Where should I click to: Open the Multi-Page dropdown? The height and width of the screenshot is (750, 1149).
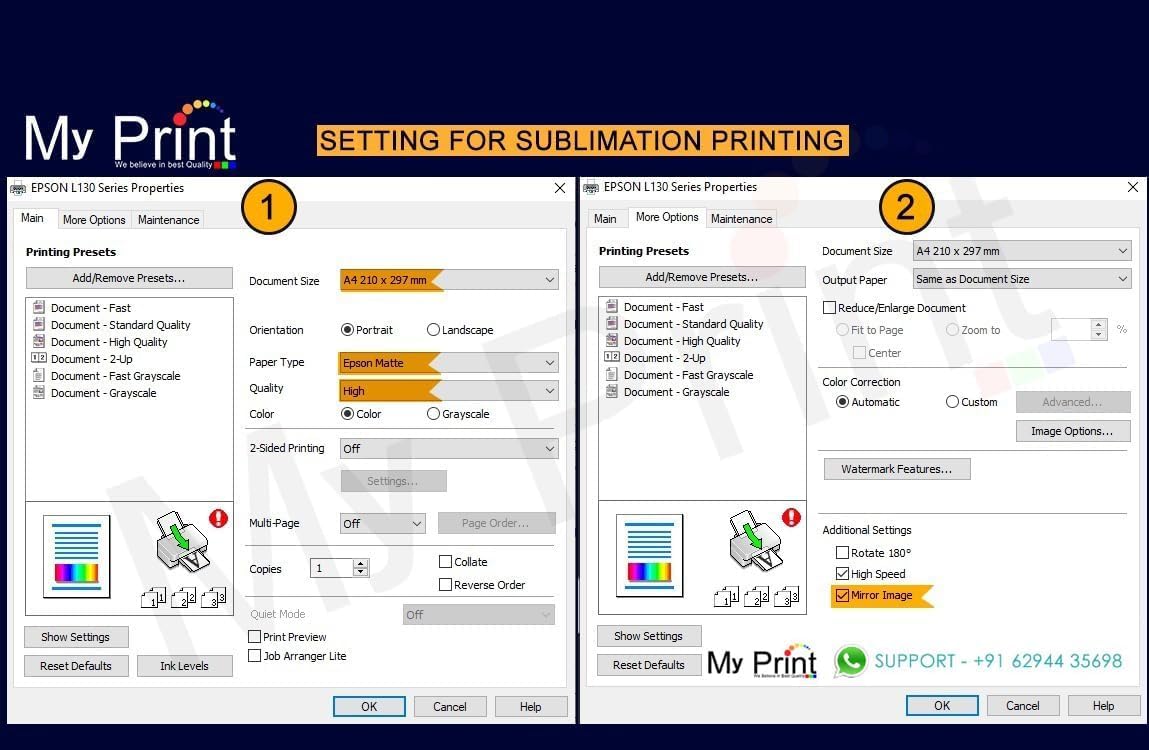[x=383, y=523]
